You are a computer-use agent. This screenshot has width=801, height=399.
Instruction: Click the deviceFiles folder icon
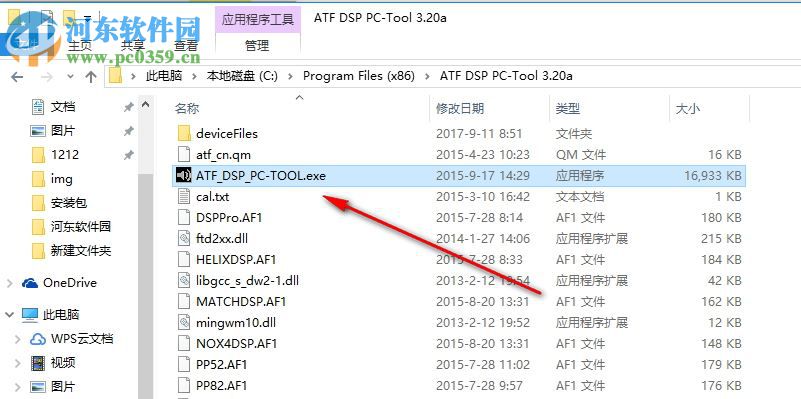[x=184, y=134]
